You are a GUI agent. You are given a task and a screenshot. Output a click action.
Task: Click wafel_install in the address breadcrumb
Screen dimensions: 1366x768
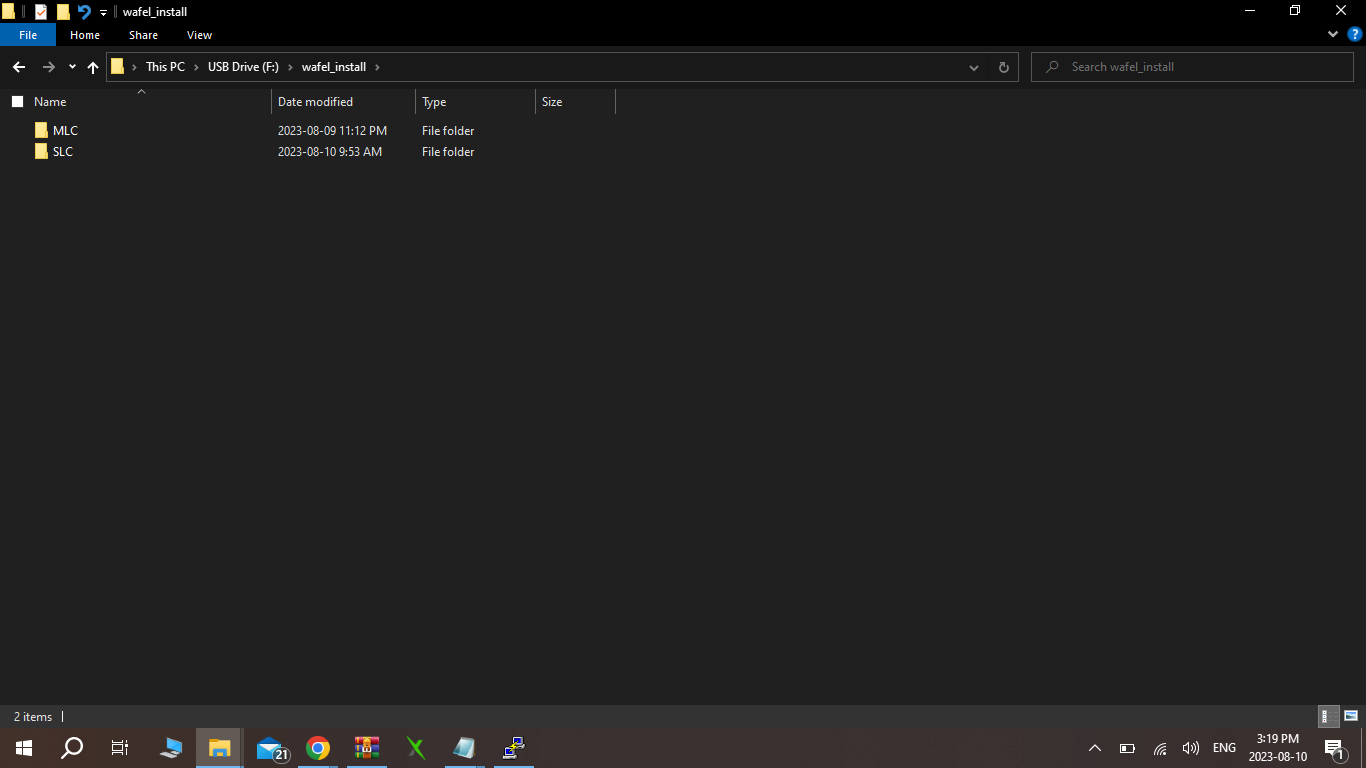coord(334,67)
